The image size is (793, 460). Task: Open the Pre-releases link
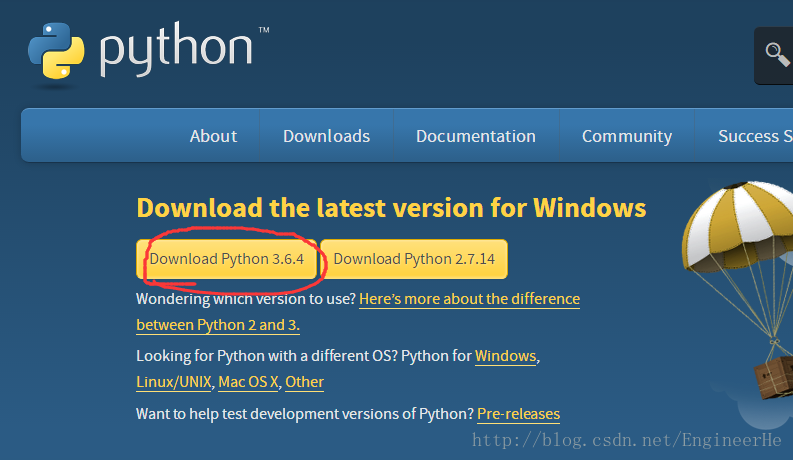pos(518,414)
